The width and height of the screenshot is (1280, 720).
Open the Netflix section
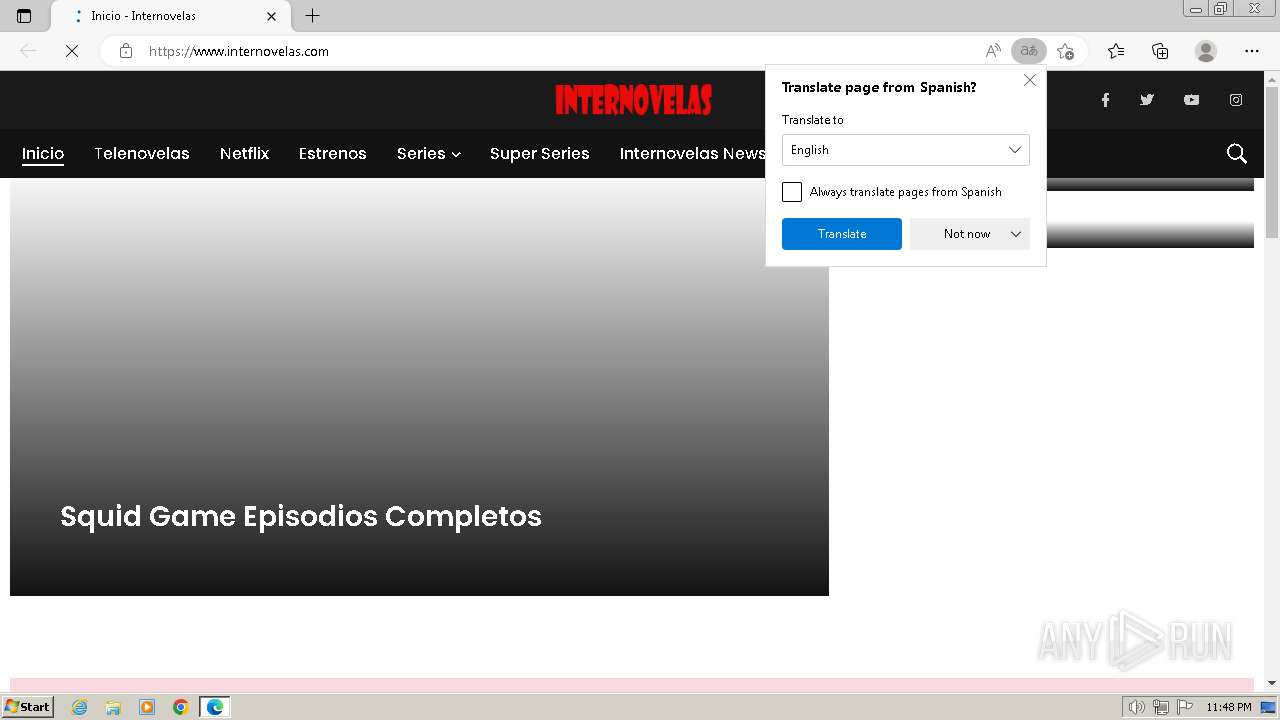click(245, 153)
